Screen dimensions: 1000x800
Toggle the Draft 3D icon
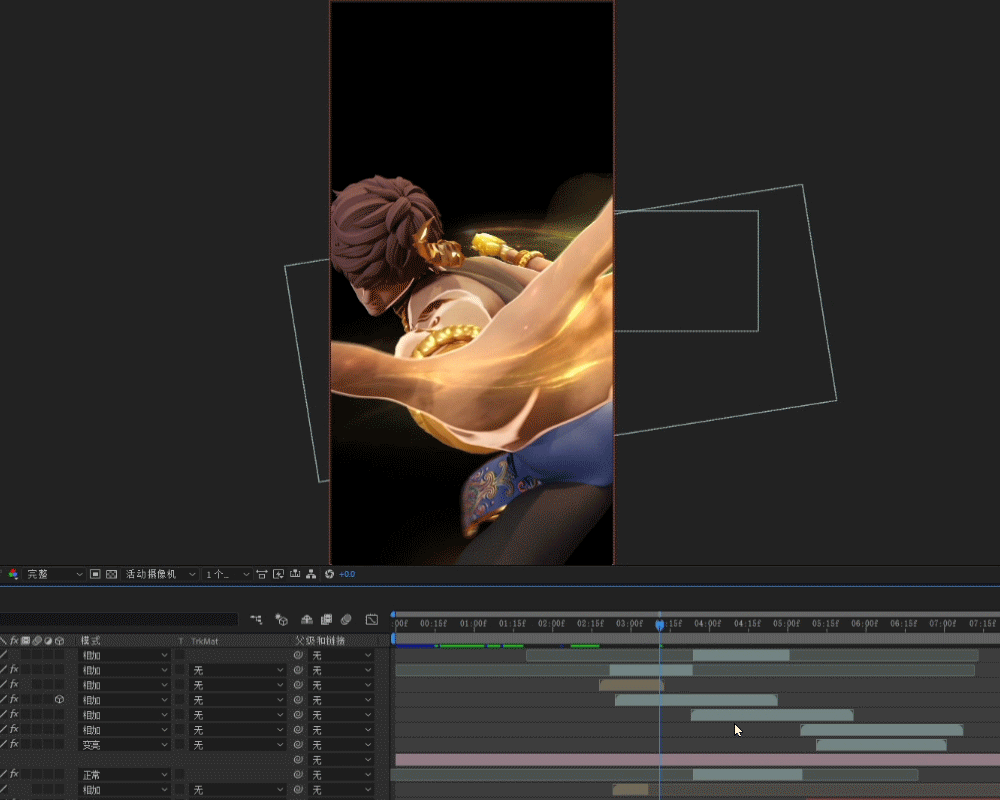click(281, 619)
